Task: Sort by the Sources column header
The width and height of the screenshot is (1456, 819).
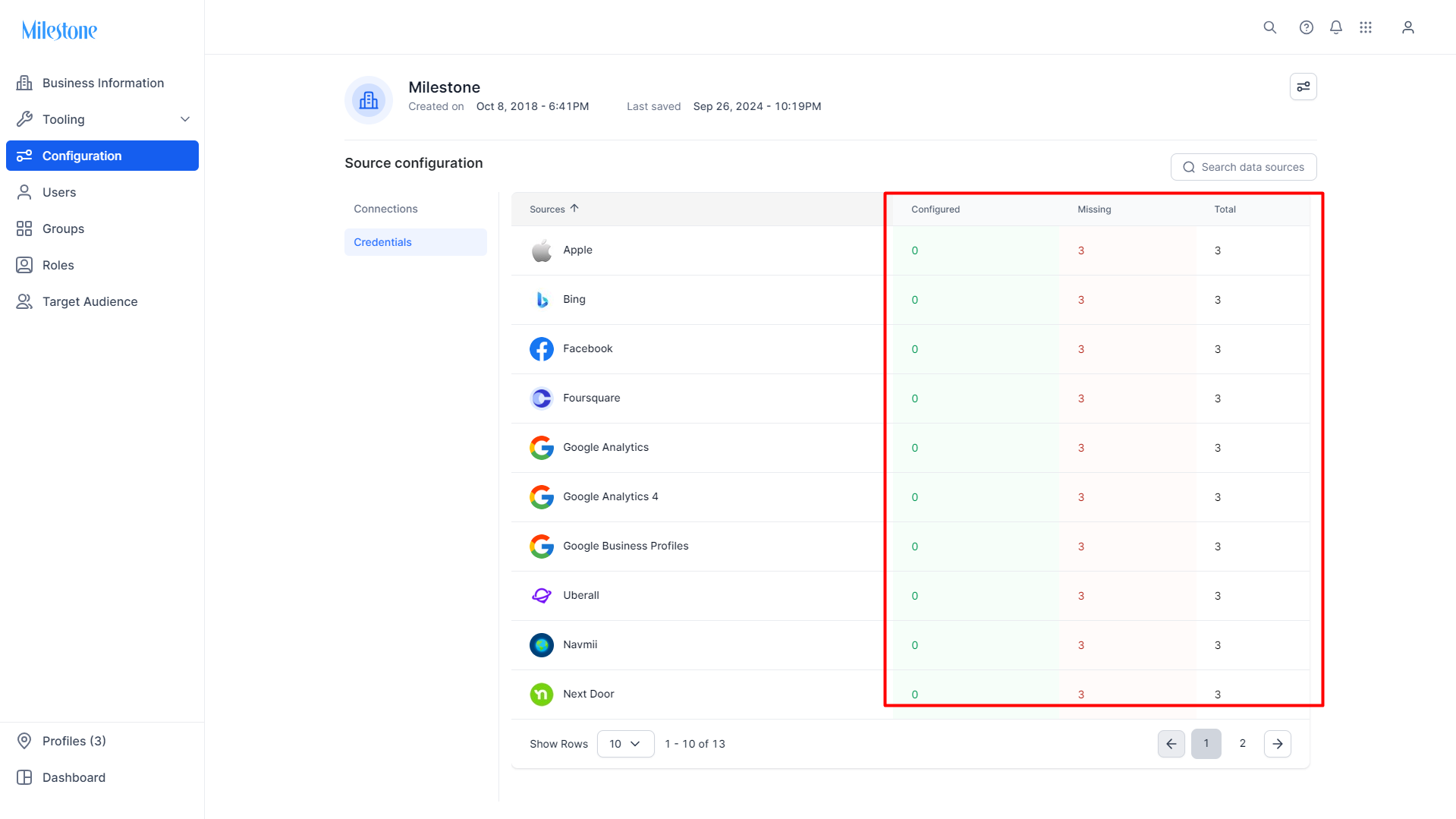Action: (x=554, y=209)
